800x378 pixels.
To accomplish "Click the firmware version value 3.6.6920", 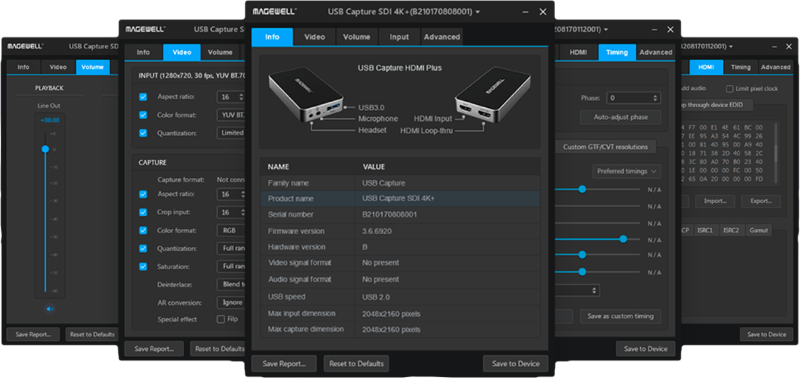I will (377, 231).
